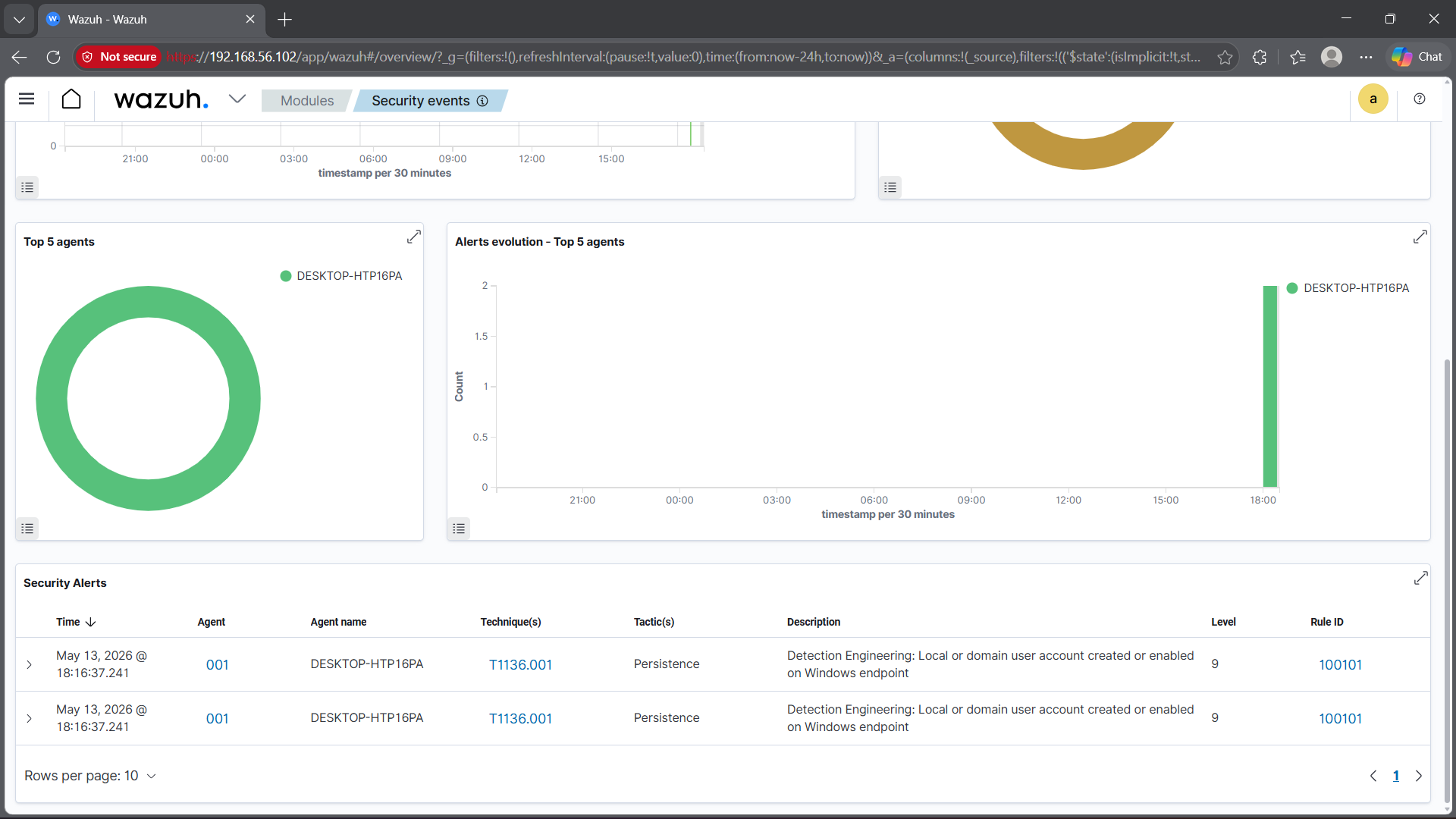1456x819 pixels.
Task: Open browser favorites list icon
Action: 1298,57
